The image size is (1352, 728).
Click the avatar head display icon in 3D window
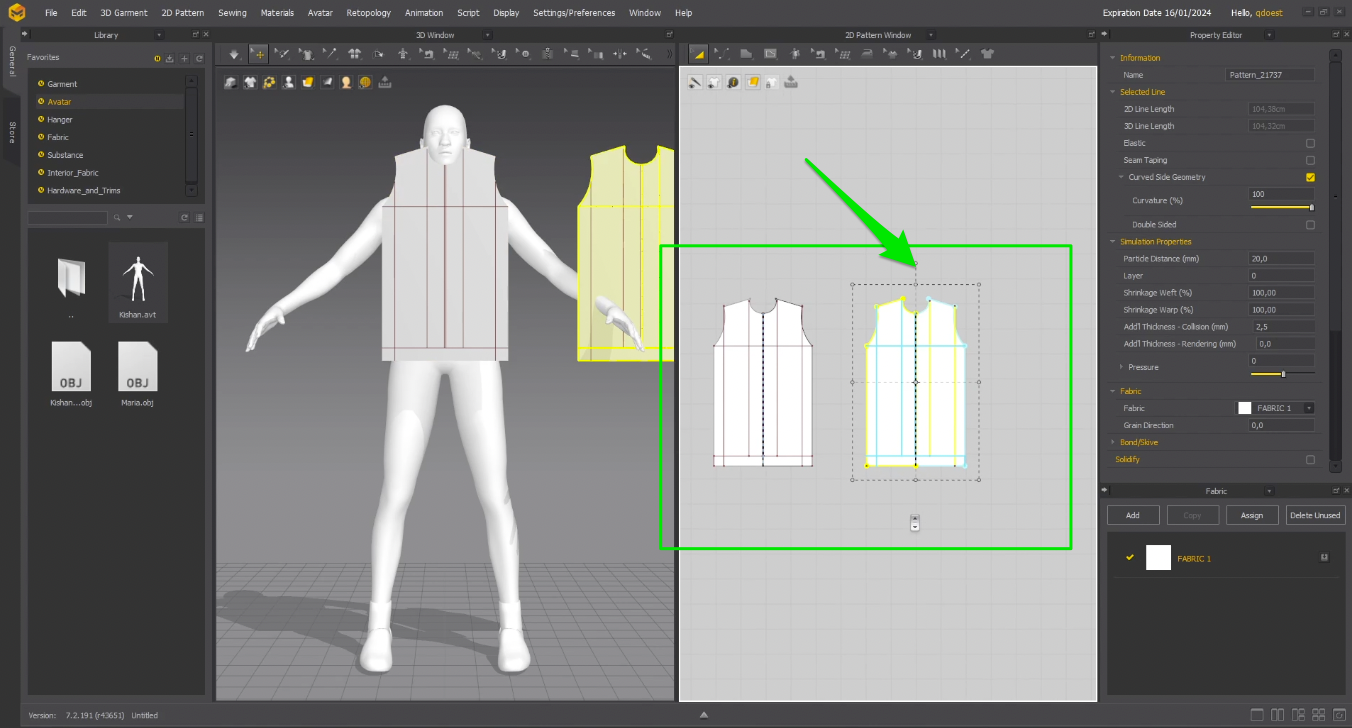point(346,82)
